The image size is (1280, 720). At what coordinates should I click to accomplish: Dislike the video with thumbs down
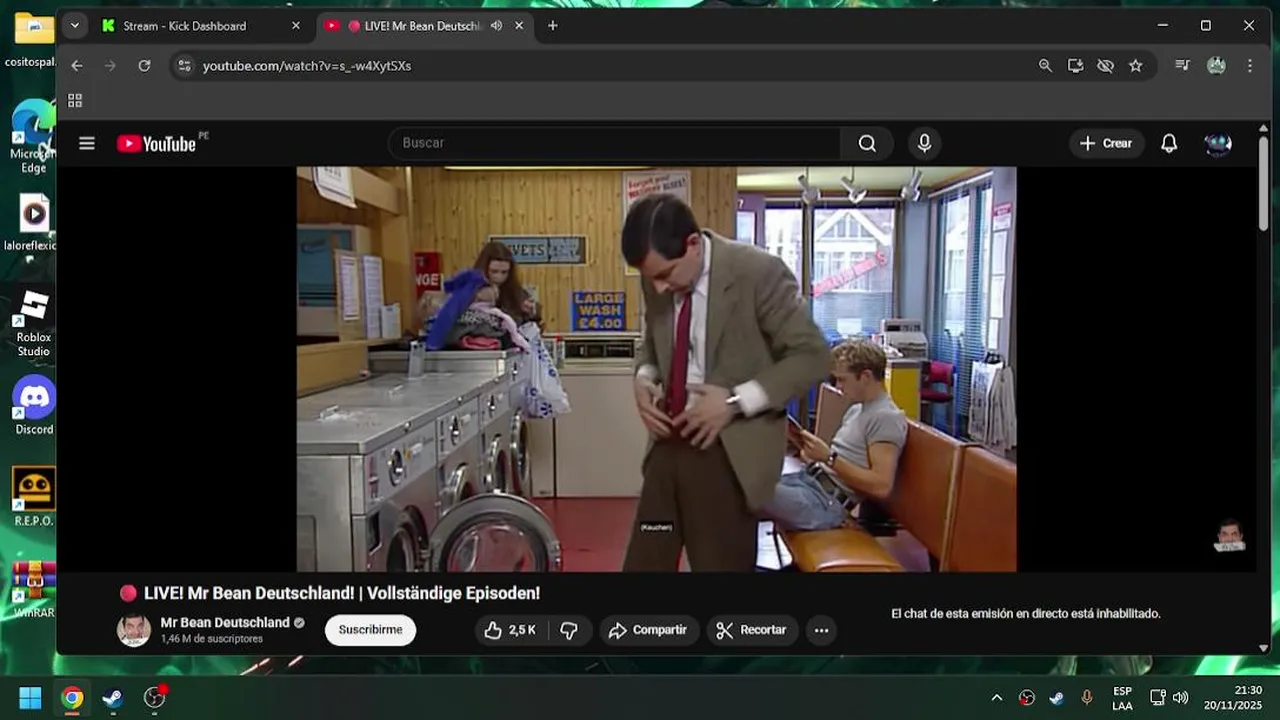pyautogui.click(x=569, y=630)
